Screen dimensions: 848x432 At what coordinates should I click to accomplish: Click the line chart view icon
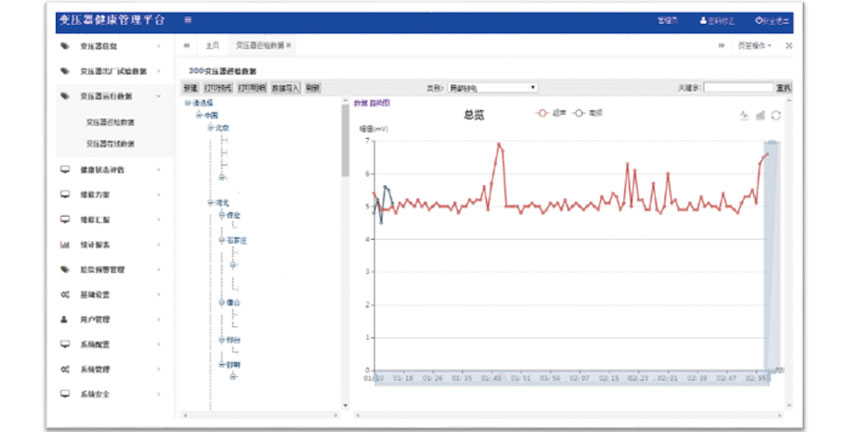click(x=743, y=115)
